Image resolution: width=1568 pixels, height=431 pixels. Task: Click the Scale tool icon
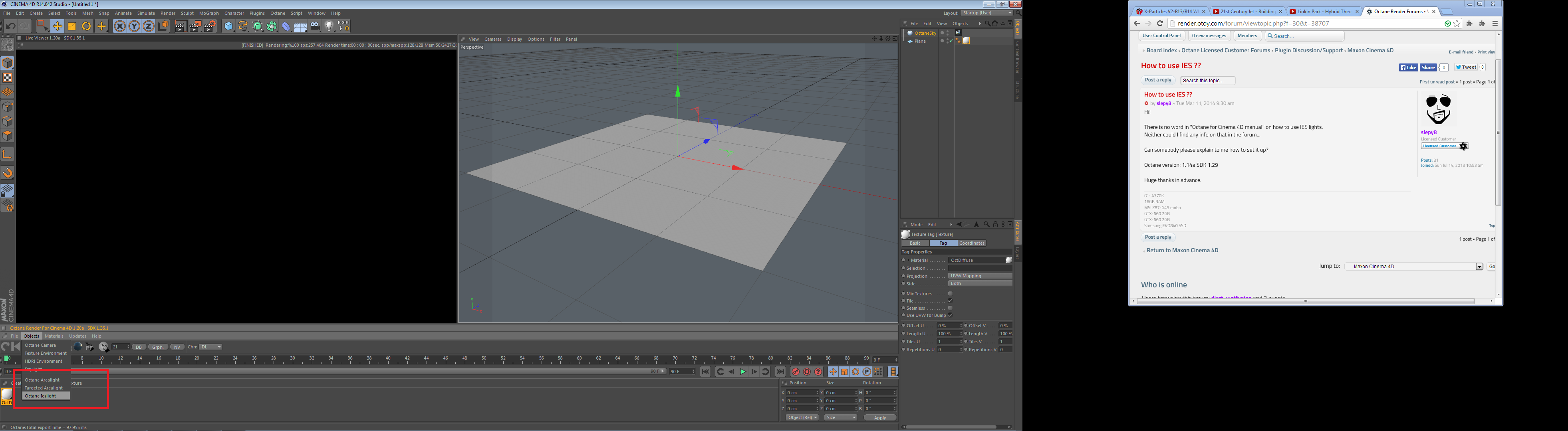(72, 26)
